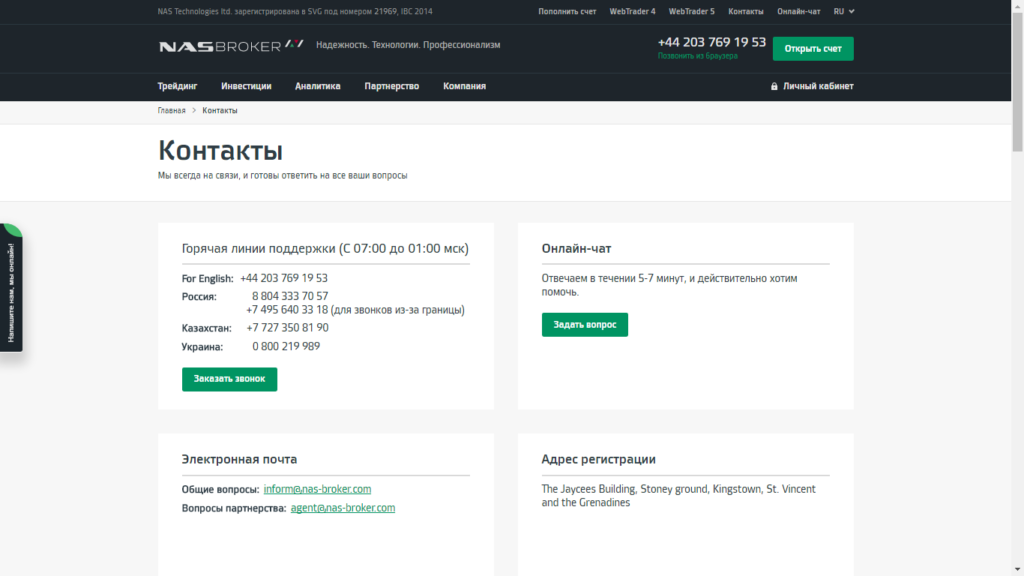The image size is (1024, 576).
Task: Click the header phone number +44 203 769 19 53
Action: pos(712,42)
